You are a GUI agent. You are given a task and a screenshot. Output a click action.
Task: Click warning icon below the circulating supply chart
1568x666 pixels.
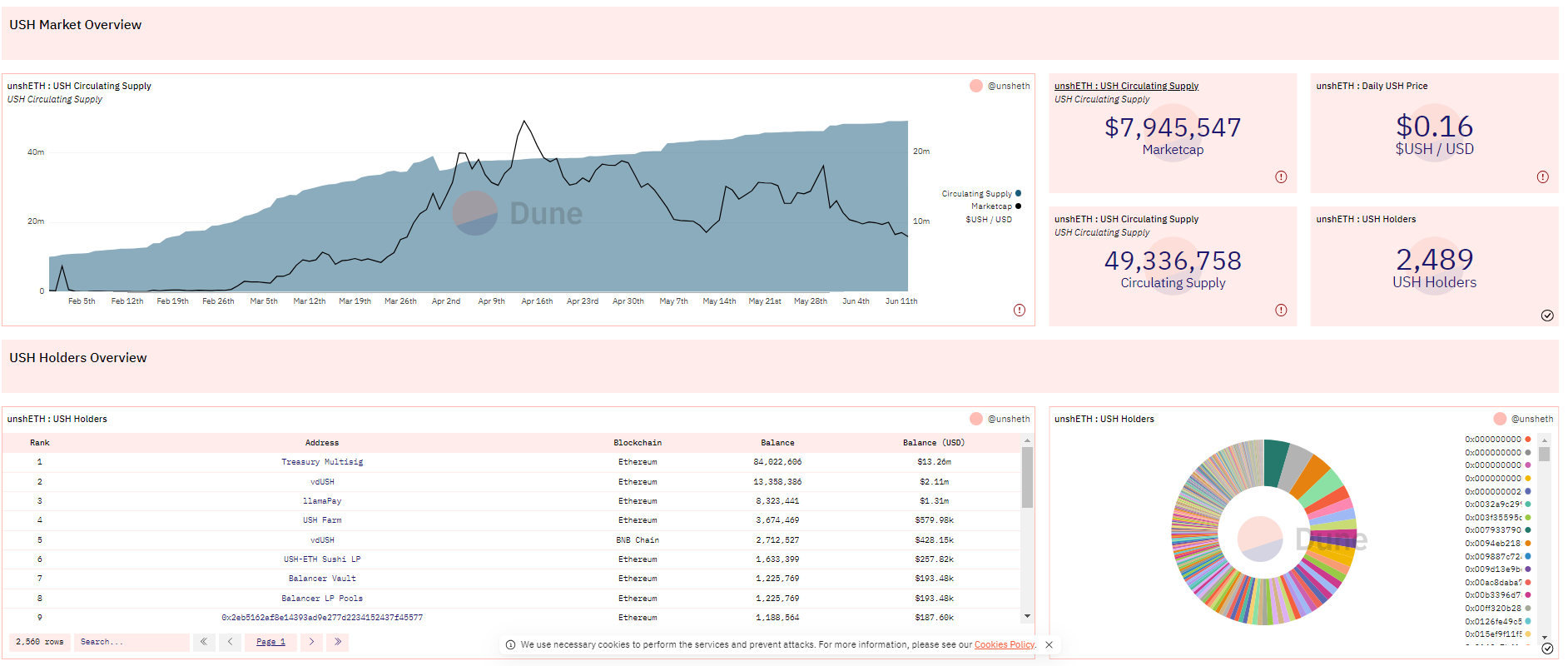pyautogui.click(x=1019, y=311)
